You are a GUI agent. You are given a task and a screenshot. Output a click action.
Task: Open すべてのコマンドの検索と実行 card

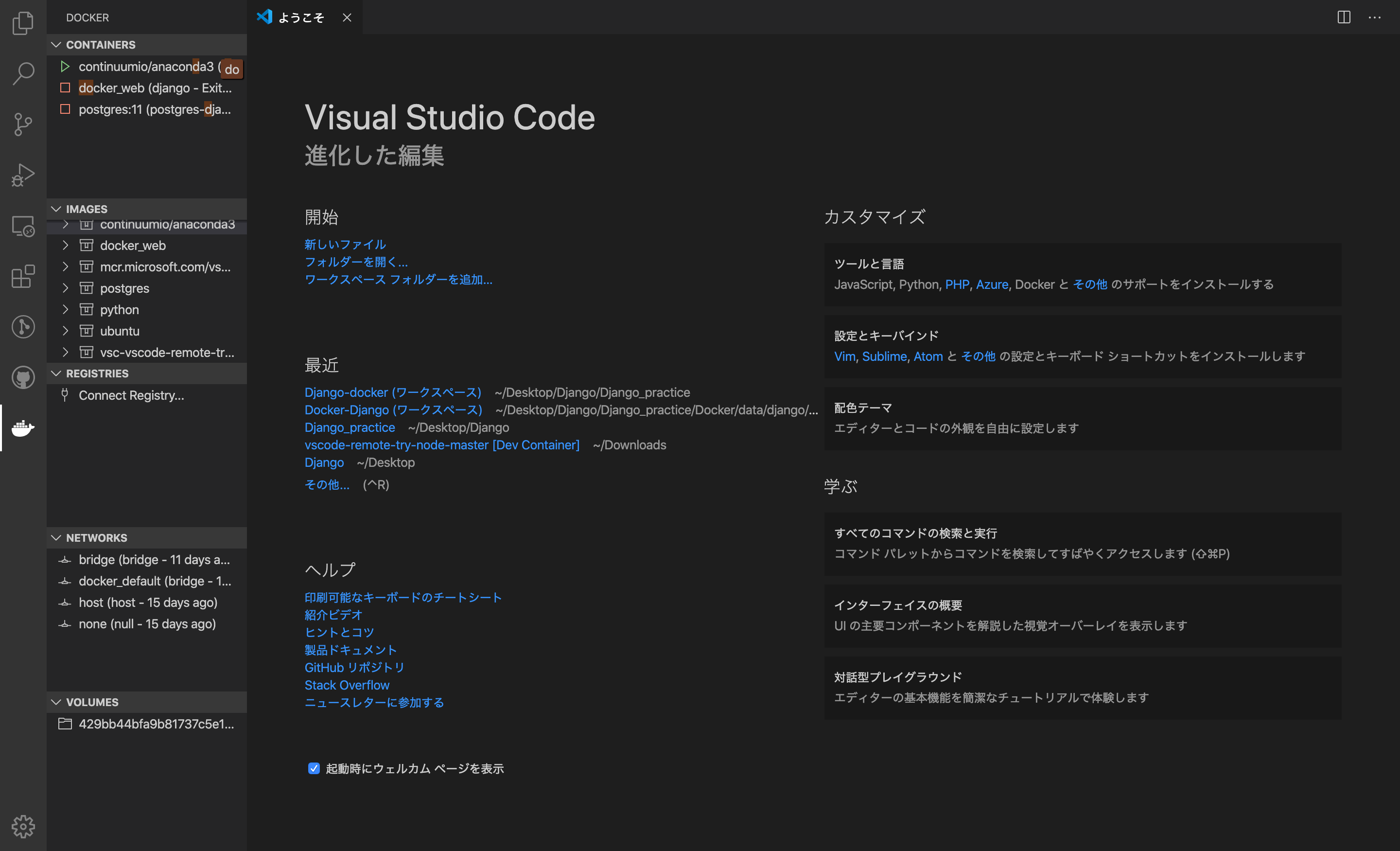[x=1083, y=544]
